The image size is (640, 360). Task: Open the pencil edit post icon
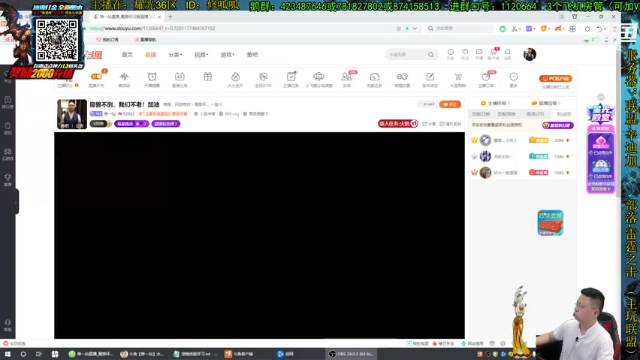tap(430, 77)
